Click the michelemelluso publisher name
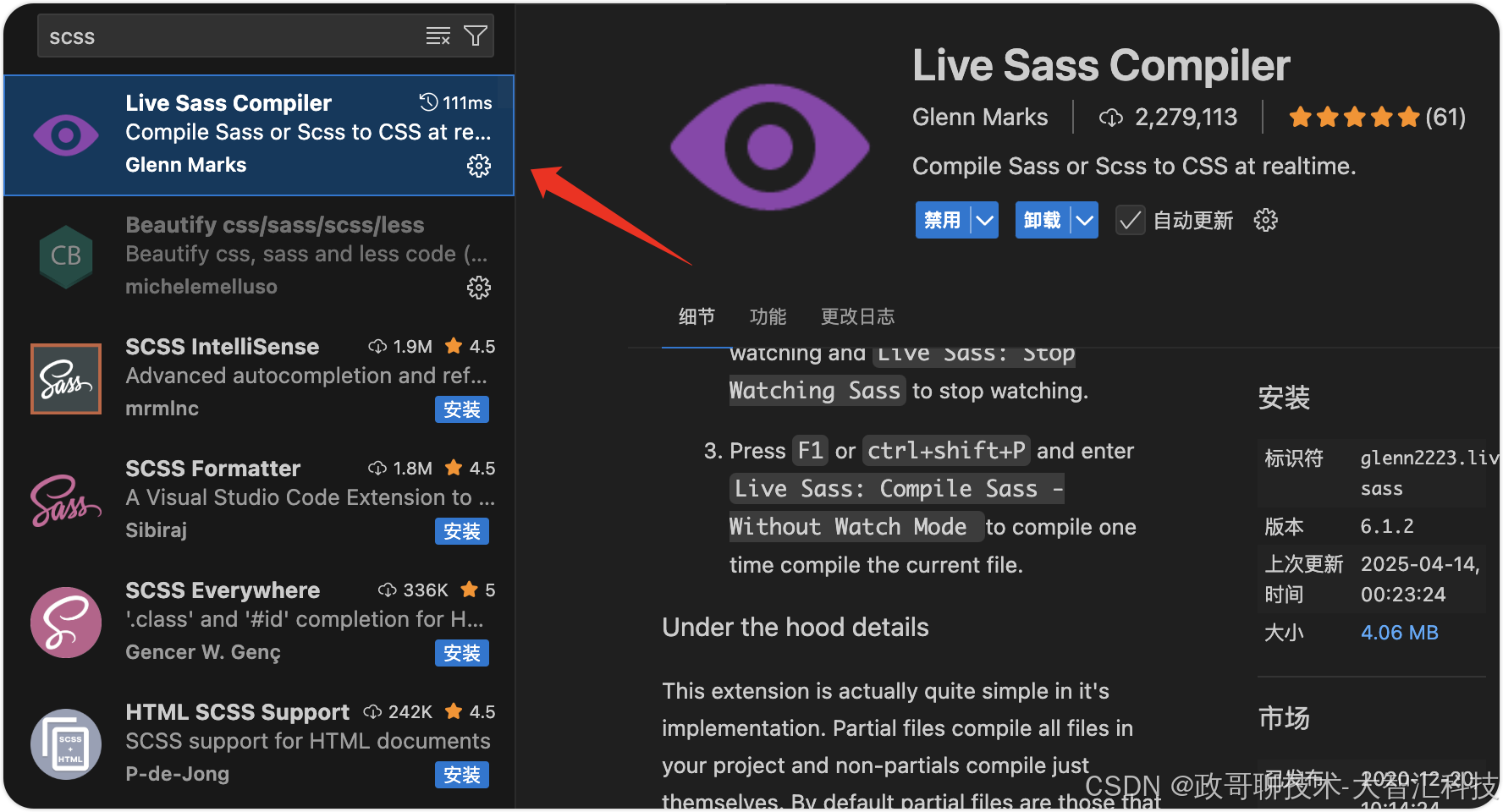1503x812 pixels. [x=201, y=287]
